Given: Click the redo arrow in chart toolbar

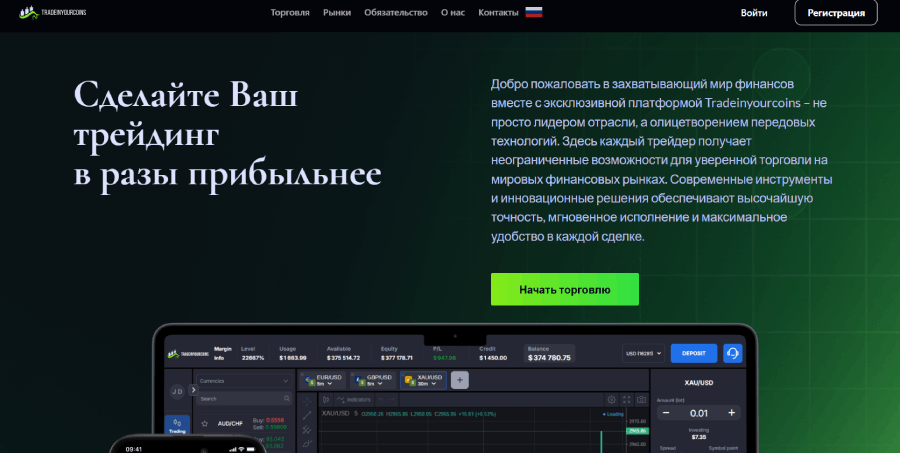Looking at the screenshot, I should [392, 400].
